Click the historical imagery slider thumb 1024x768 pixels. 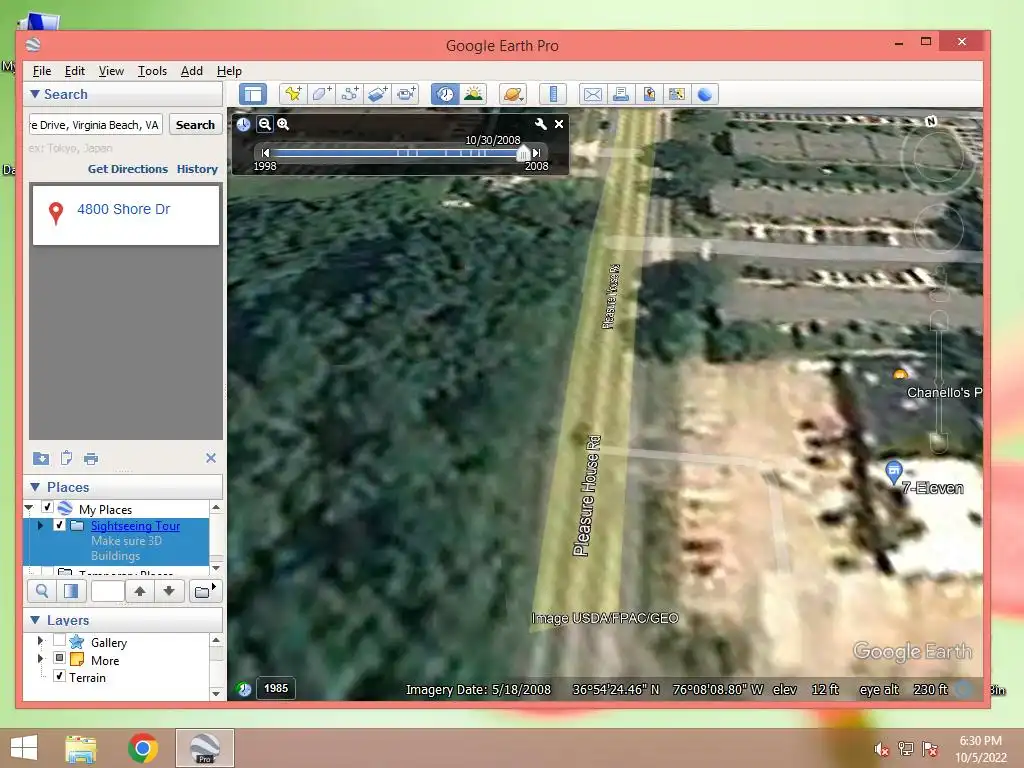tap(523, 153)
